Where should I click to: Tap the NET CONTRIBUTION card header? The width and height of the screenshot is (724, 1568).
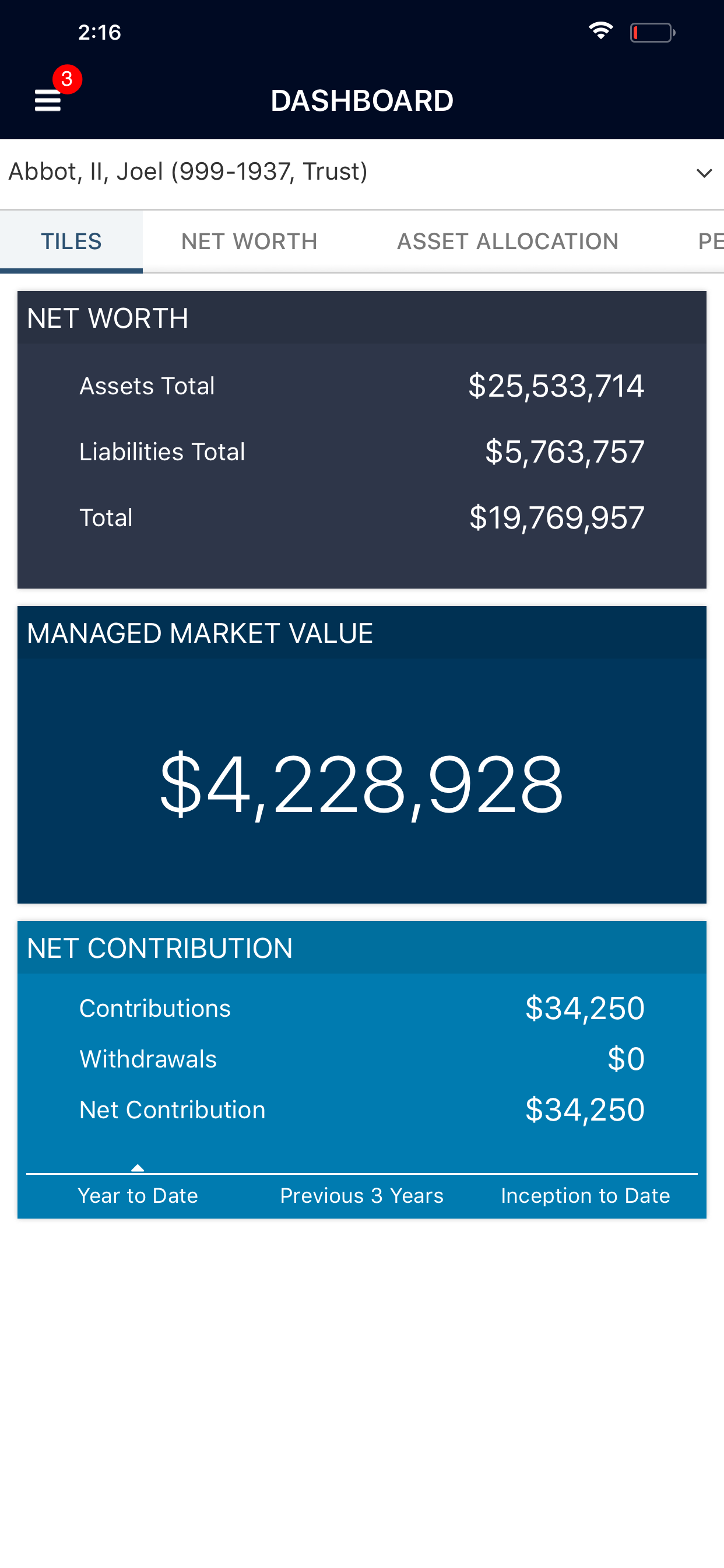159,948
